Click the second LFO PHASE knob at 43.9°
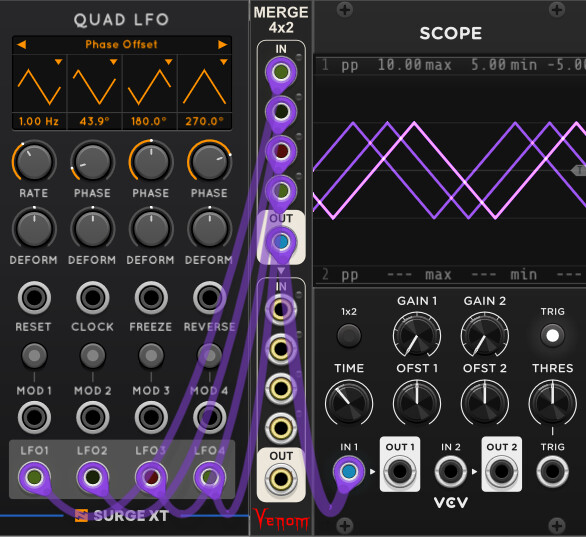Screen dimensions: 586x537 click(93, 162)
